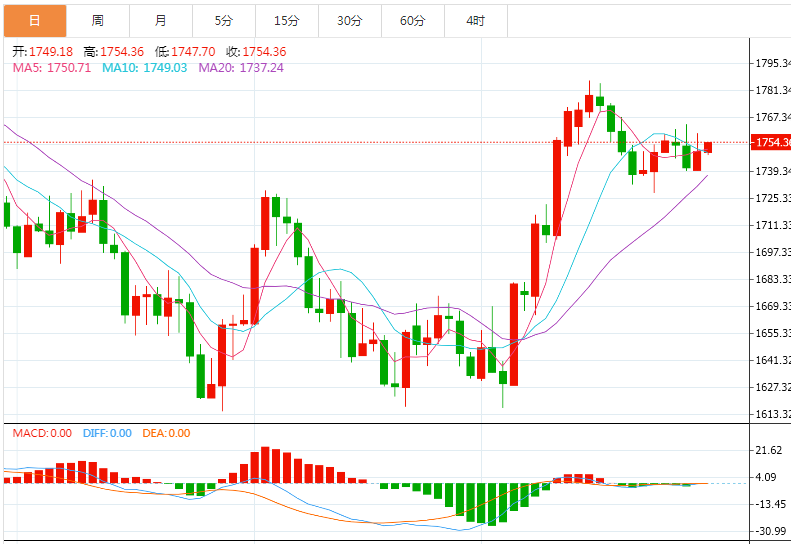Viewport: 791px width, 544px height.
Task: Open the 5分 timeframe tab
Action: click(224, 21)
